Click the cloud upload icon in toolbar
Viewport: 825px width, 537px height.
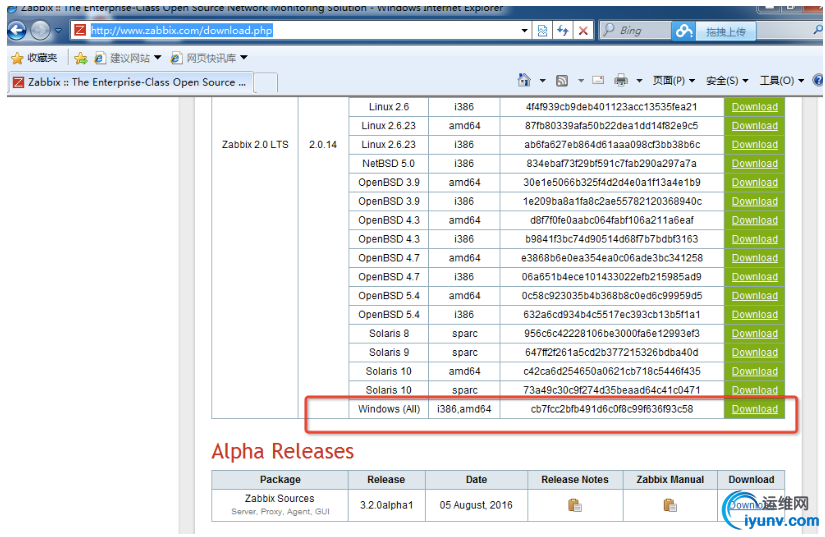[683, 31]
